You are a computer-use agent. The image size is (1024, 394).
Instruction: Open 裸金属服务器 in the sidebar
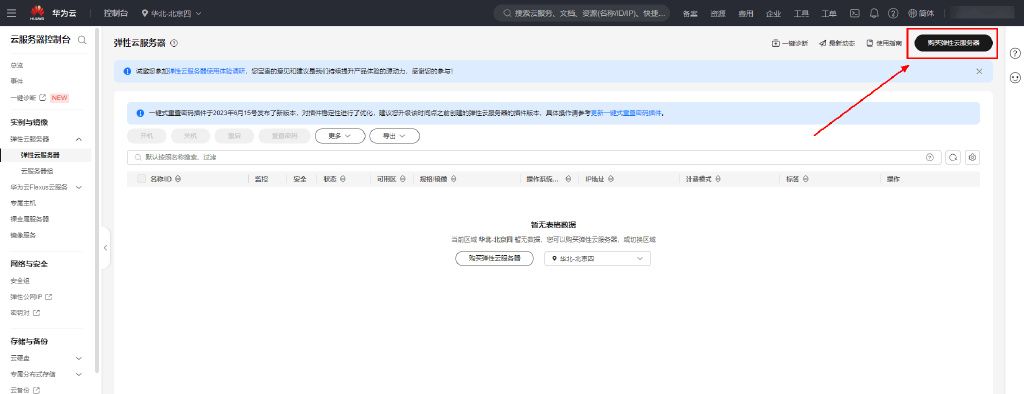29,219
